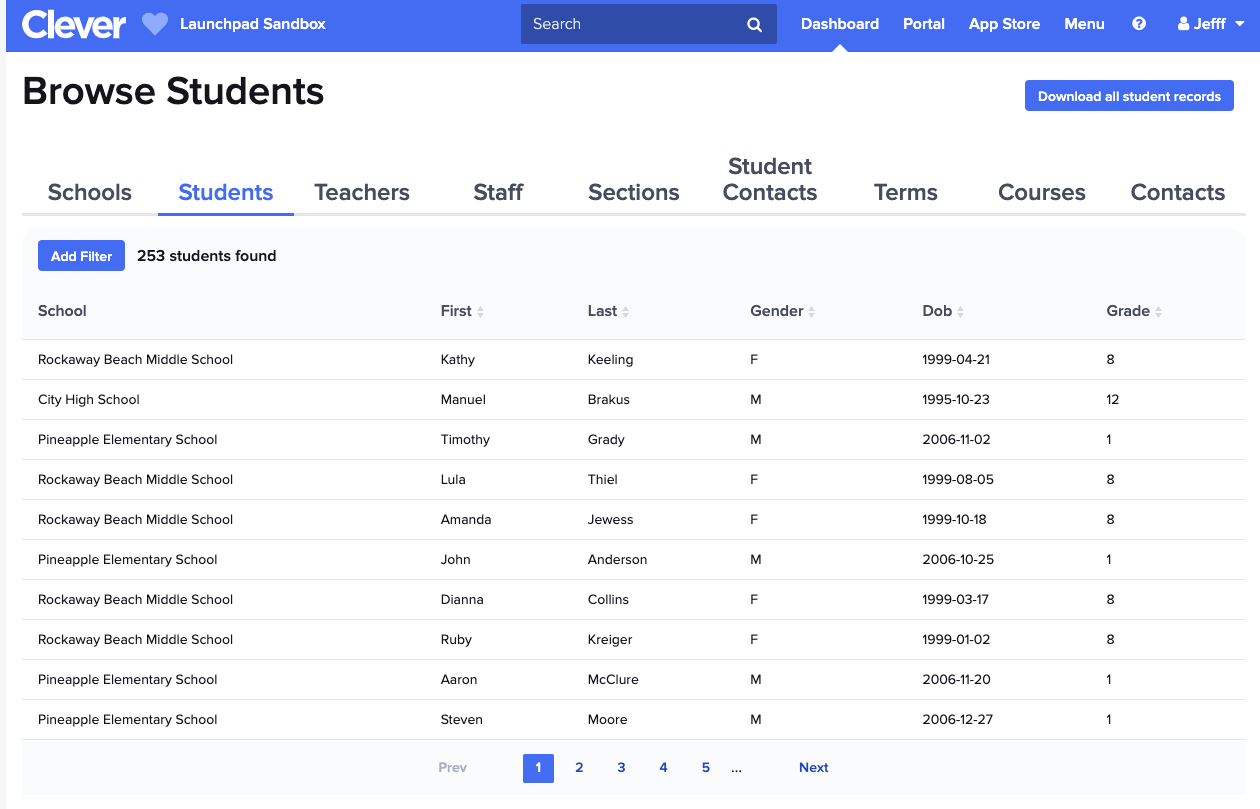The width and height of the screenshot is (1260, 809).
Task: Click the heart icon beside Launchpad Sandbox
Action: click(x=154, y=24)
